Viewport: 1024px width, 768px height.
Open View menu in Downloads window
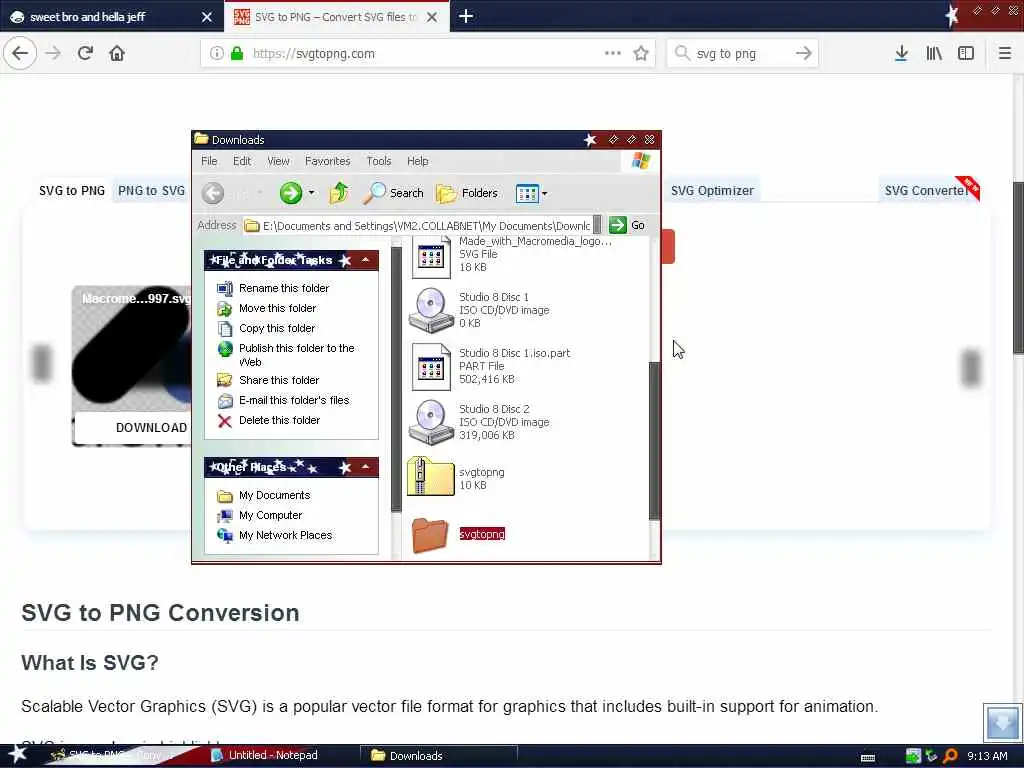click(278, 161)
